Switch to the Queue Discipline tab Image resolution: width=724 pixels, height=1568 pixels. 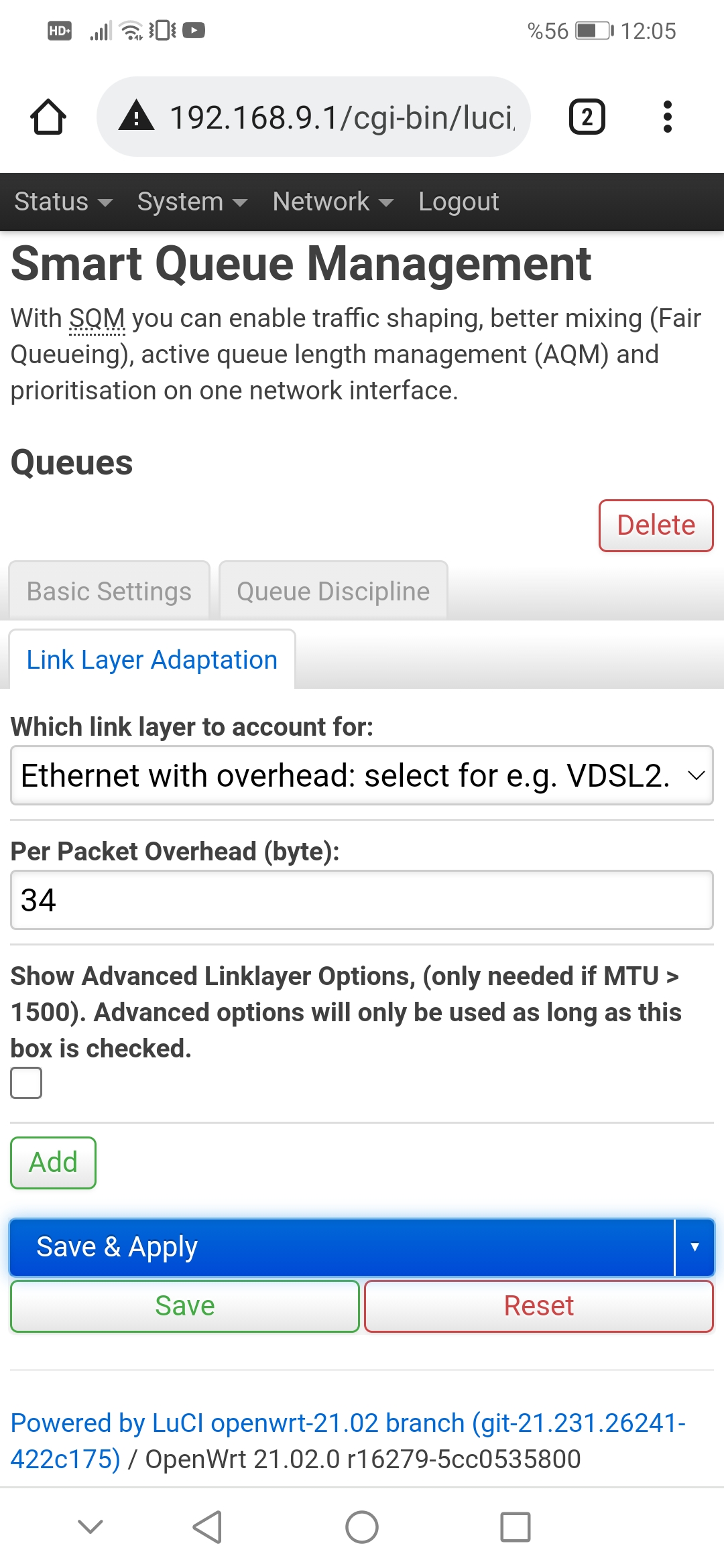333,591
